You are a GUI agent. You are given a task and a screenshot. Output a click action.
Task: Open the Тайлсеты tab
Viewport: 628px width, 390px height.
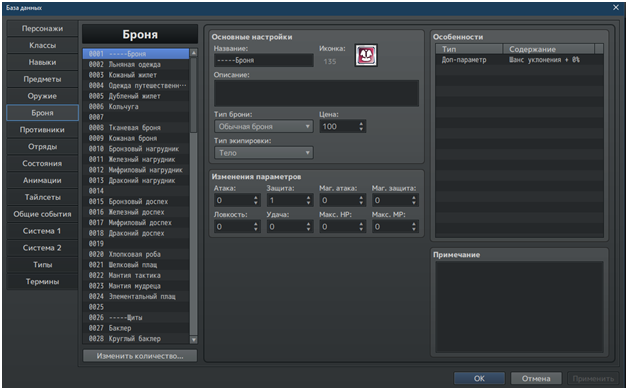(x=42, y=197)
